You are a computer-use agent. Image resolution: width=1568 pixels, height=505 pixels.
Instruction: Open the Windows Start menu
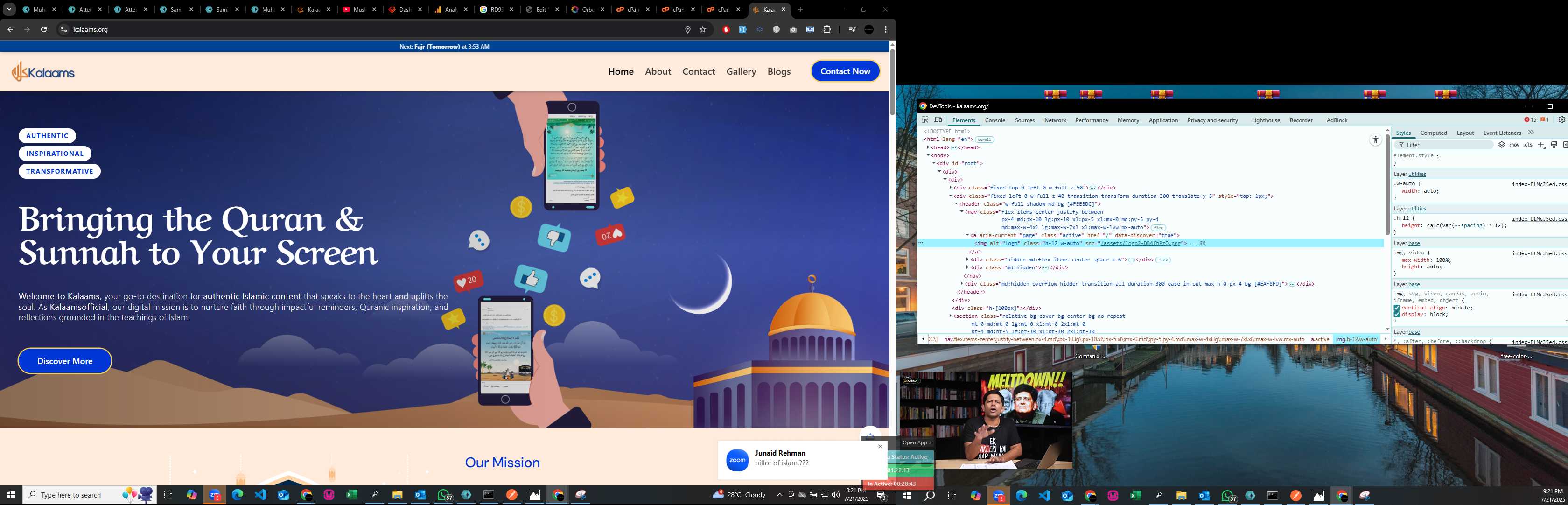coord(10,495)
